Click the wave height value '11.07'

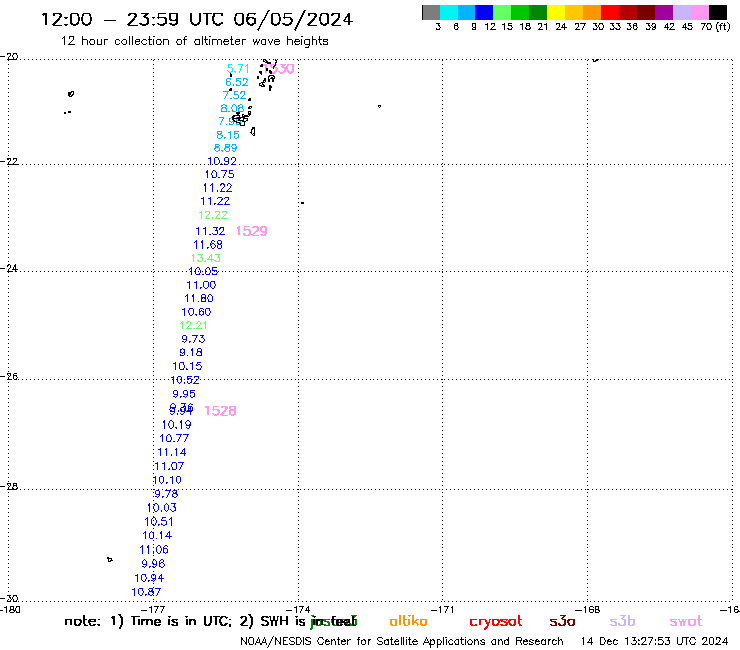pos(169,466)
